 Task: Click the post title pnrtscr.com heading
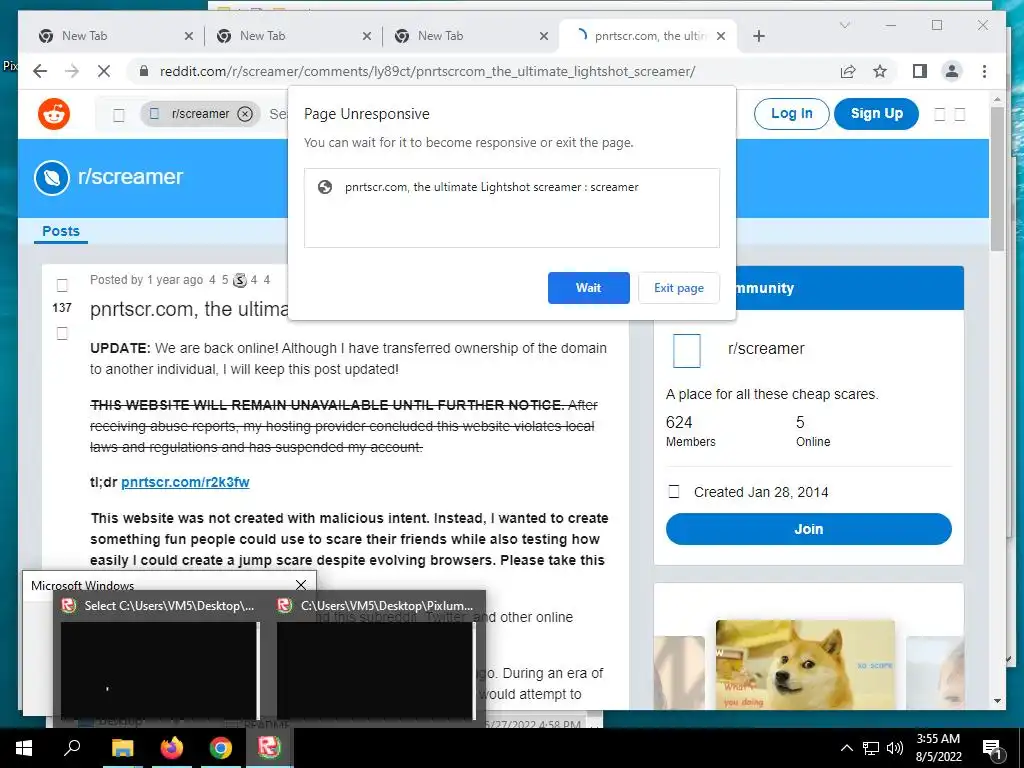[x=189, y=309]
